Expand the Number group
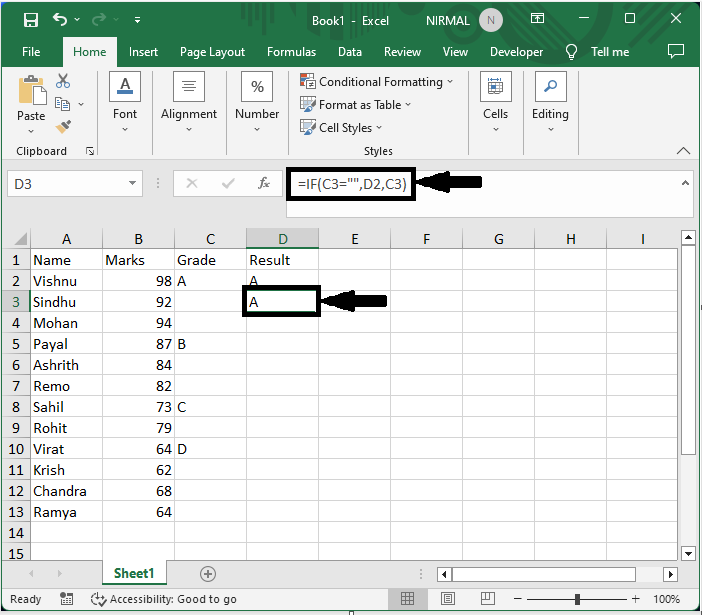The height and width of the screenshot is (615, 702). tap(257, 102)
